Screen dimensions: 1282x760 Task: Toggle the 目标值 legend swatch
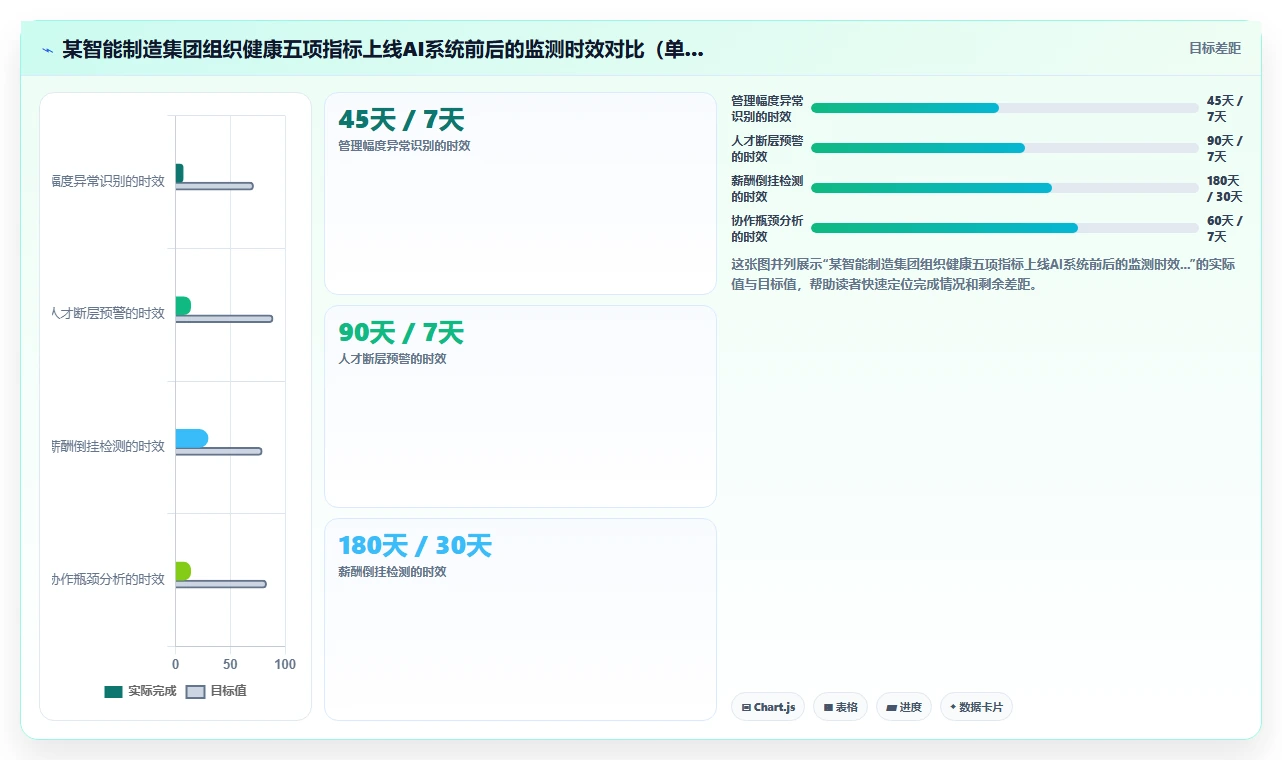coord(195,691)
